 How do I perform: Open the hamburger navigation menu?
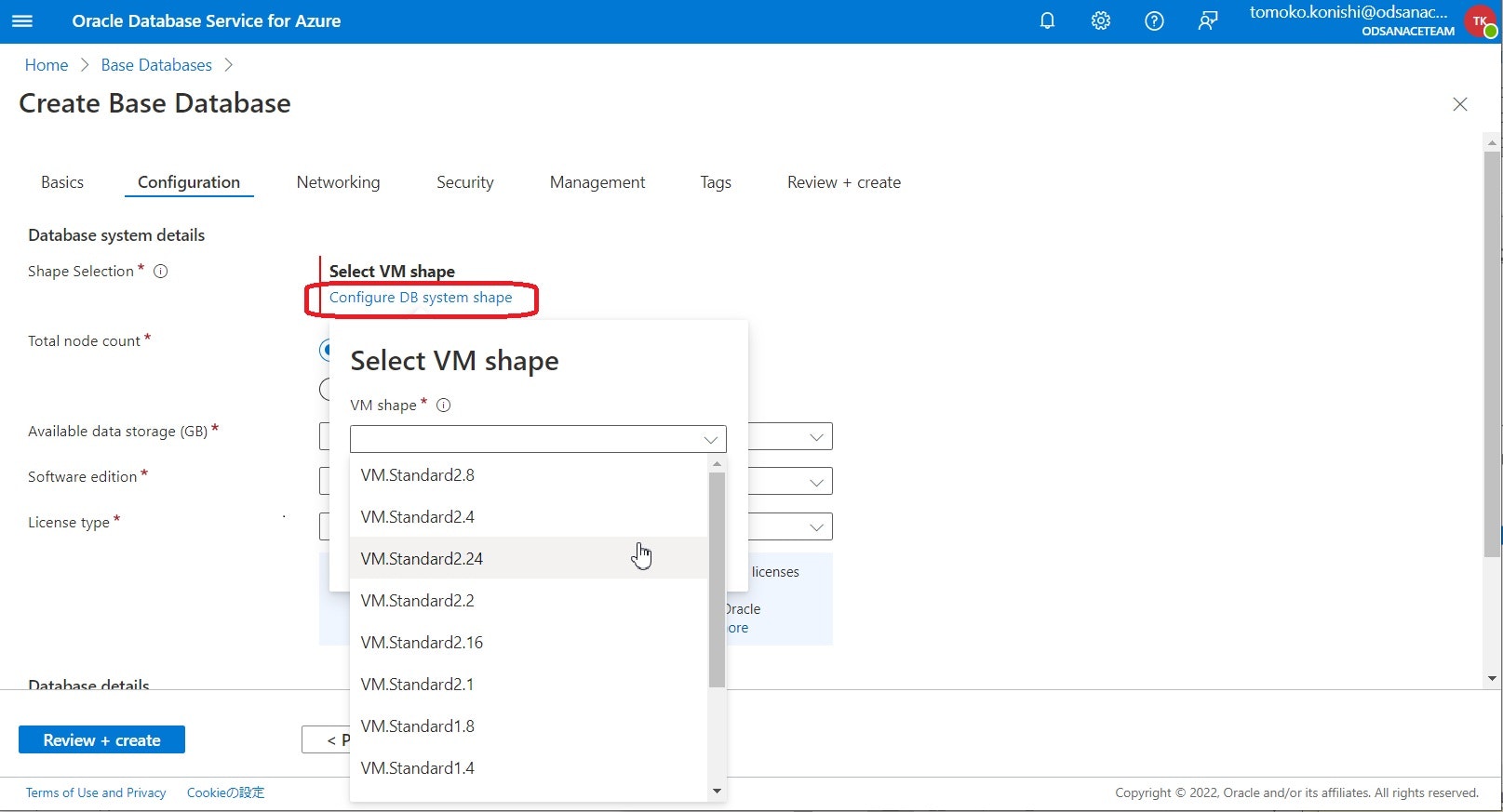(x=21, y=20)
